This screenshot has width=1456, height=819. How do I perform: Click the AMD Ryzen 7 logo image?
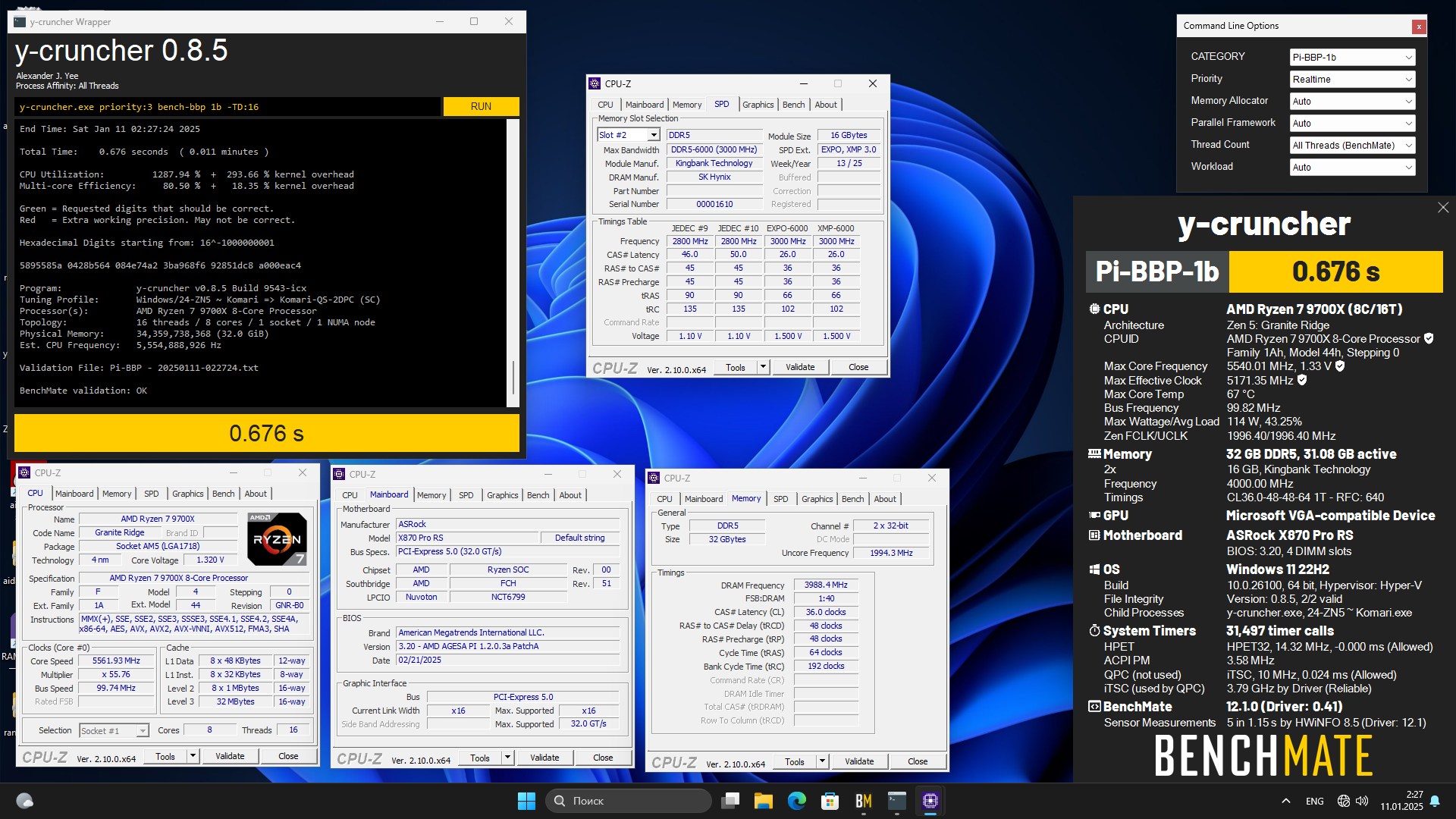(x=277, y=538)
